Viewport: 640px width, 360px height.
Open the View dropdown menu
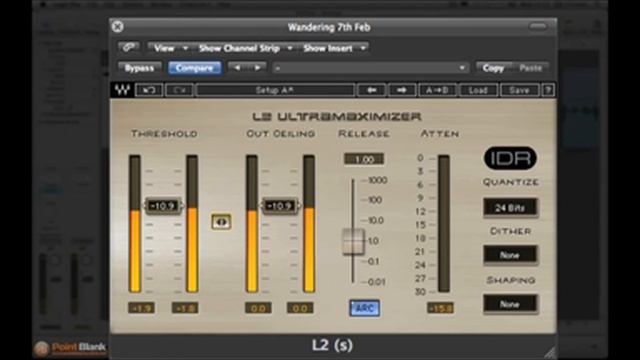pyautogui.click(x=170, y=48)
